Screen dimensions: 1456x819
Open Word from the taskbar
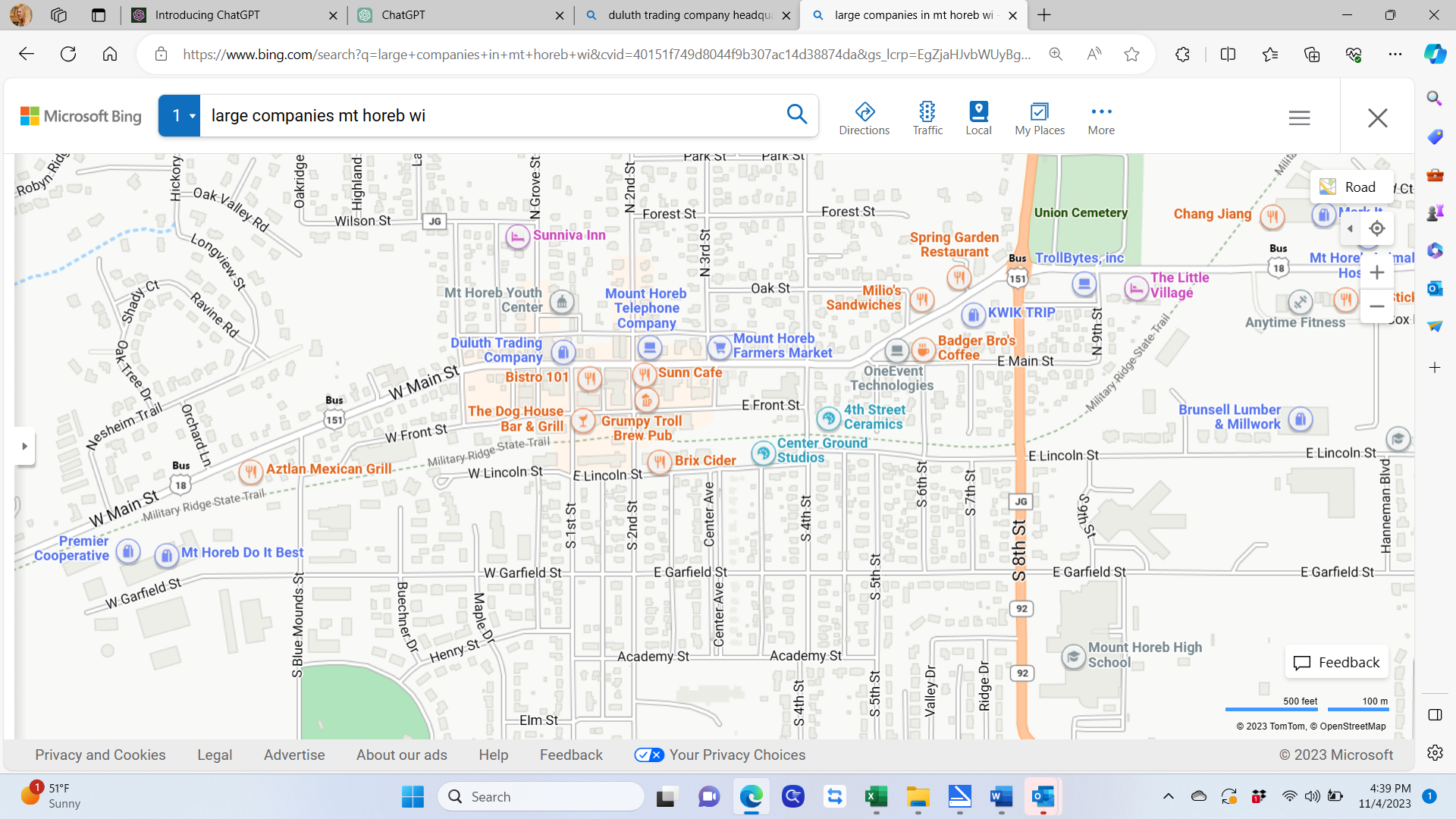click(x=1001, y=797)
